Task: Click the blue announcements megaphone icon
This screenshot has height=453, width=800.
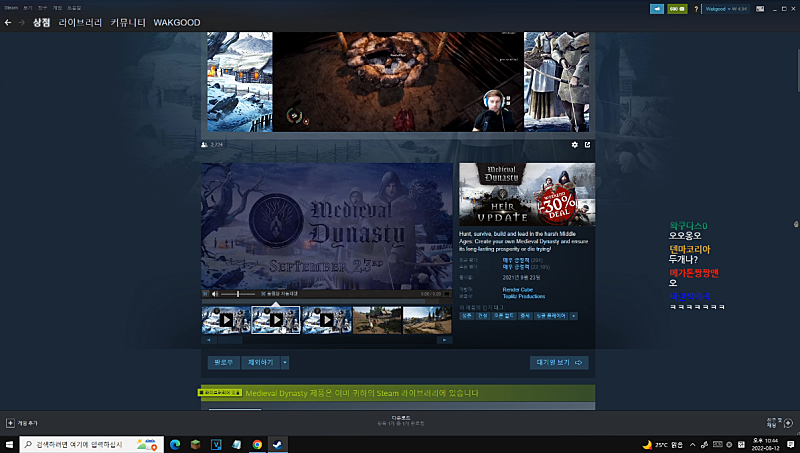Action: click(x=657, y=9)
